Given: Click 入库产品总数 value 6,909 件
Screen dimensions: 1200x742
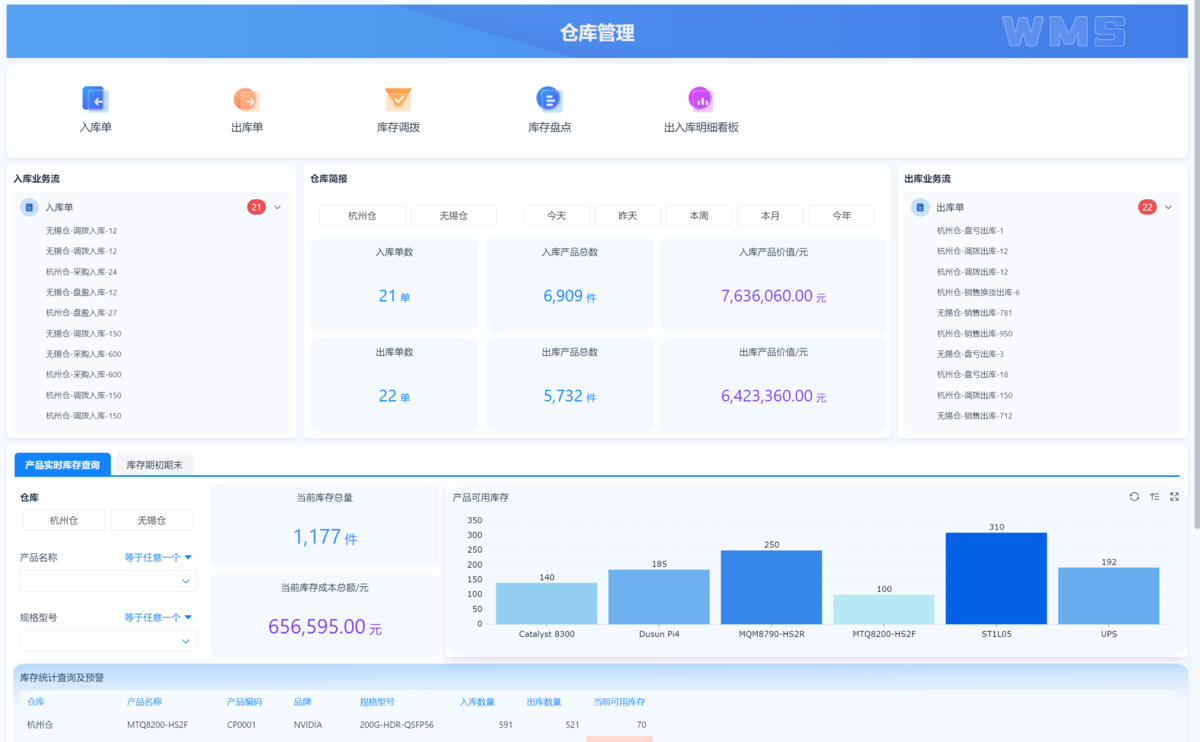Looking at the screenshot, I should [570, 297].
